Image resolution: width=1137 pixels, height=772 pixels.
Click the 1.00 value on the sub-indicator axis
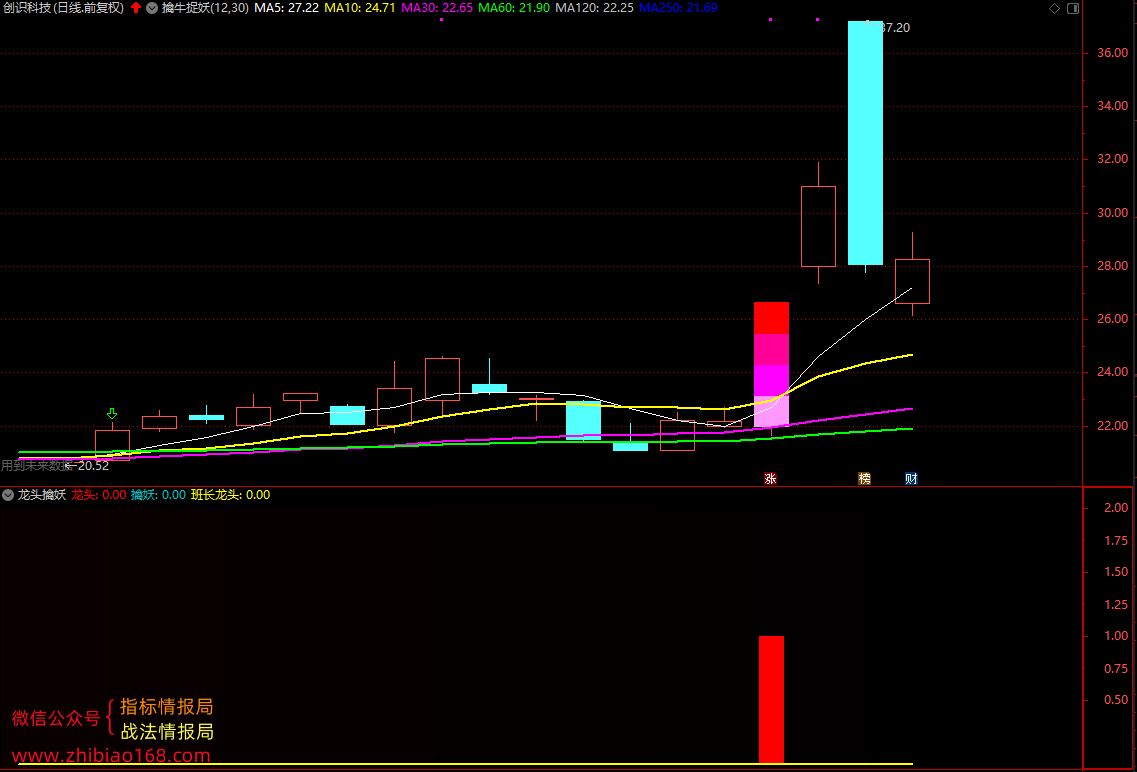click(x=1115, y=636)
